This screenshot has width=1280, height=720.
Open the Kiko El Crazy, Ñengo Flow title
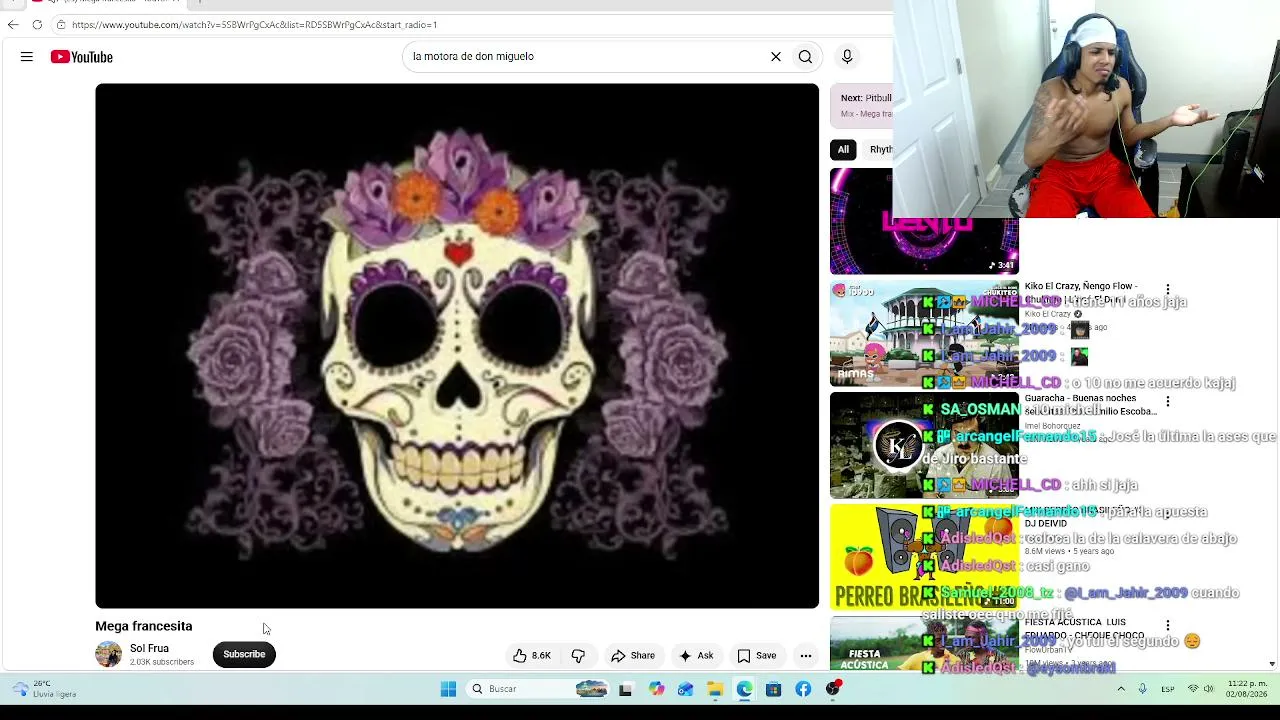click(x=1081, y=292)
